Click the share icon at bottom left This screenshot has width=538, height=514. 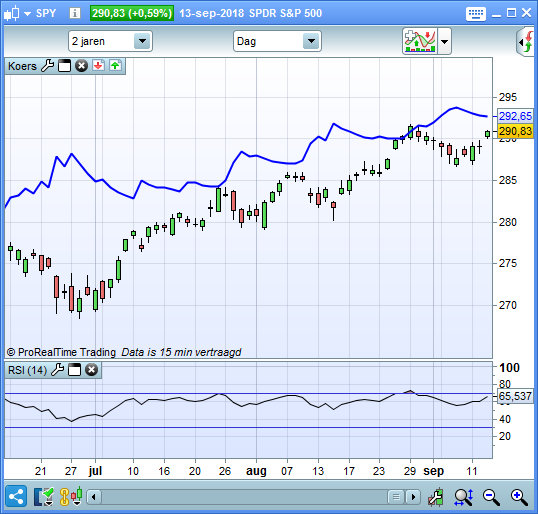16,497
